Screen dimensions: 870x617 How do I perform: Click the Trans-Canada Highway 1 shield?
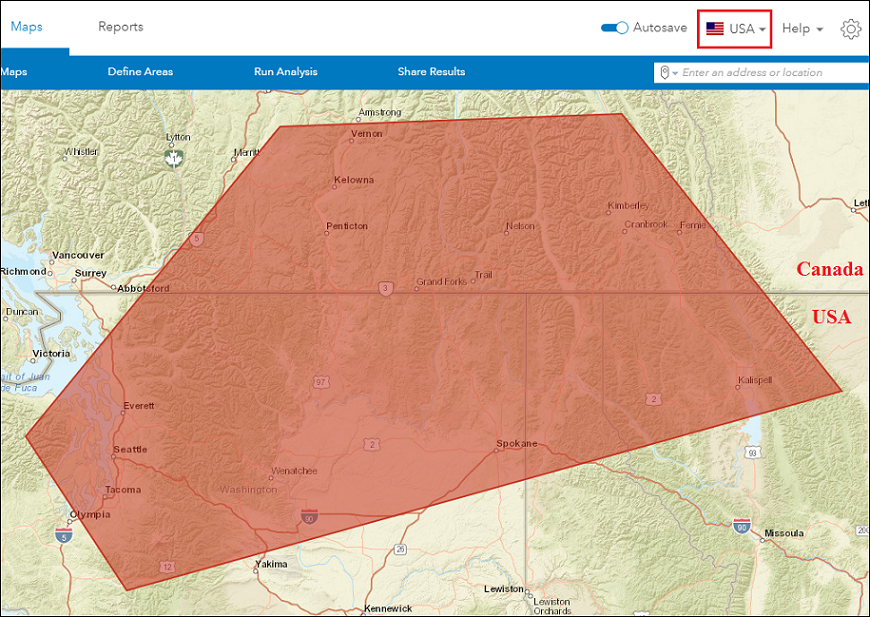coord(174,158)
